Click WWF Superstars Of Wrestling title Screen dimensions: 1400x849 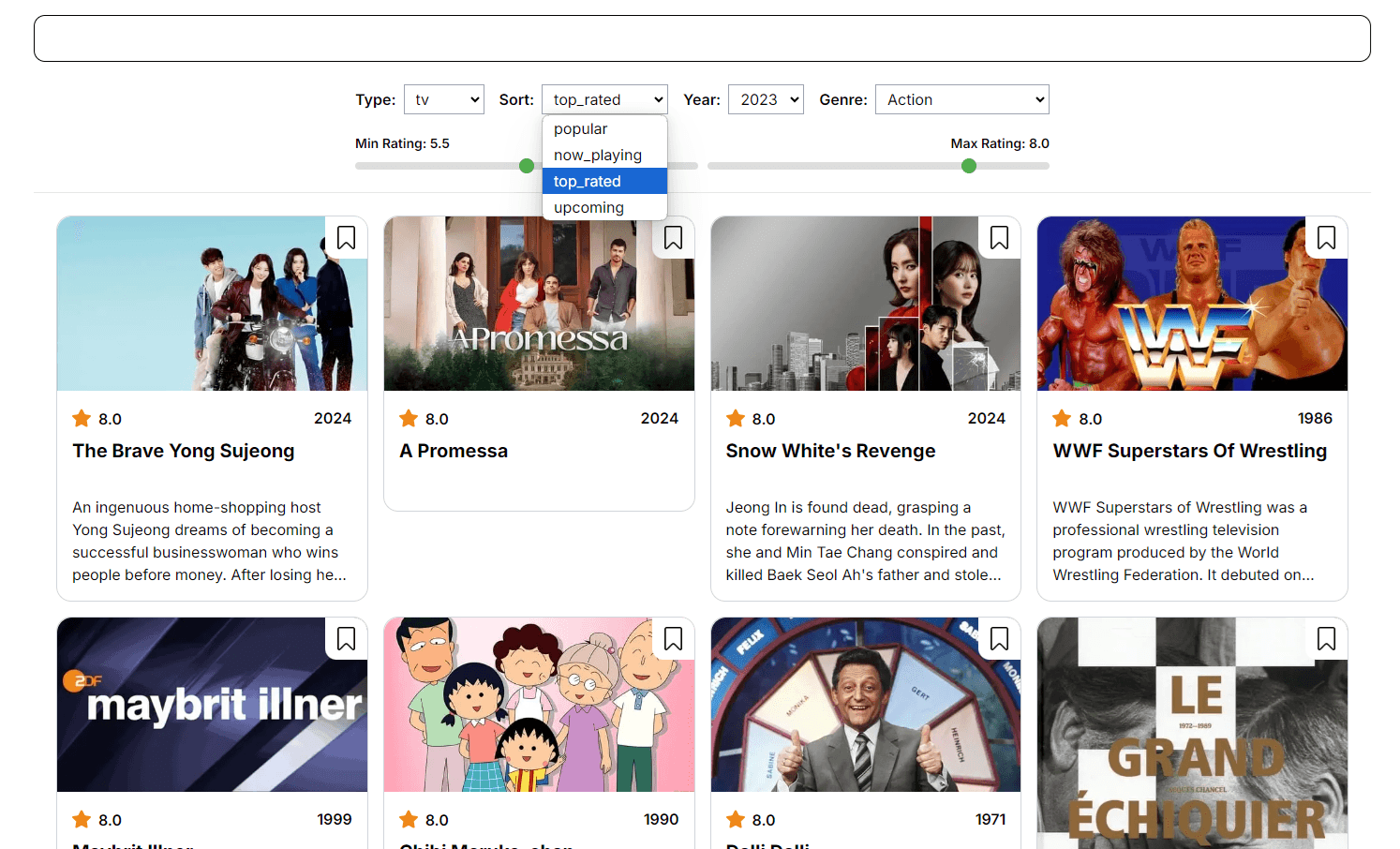point(1190,451)
